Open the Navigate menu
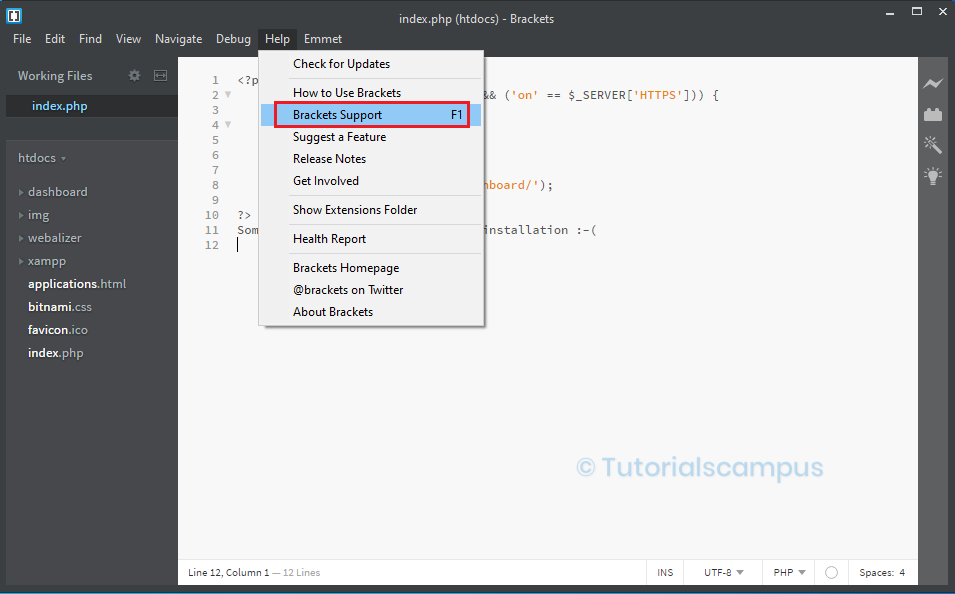The height and width of the screenshot is (594, 955). (178, 39)
